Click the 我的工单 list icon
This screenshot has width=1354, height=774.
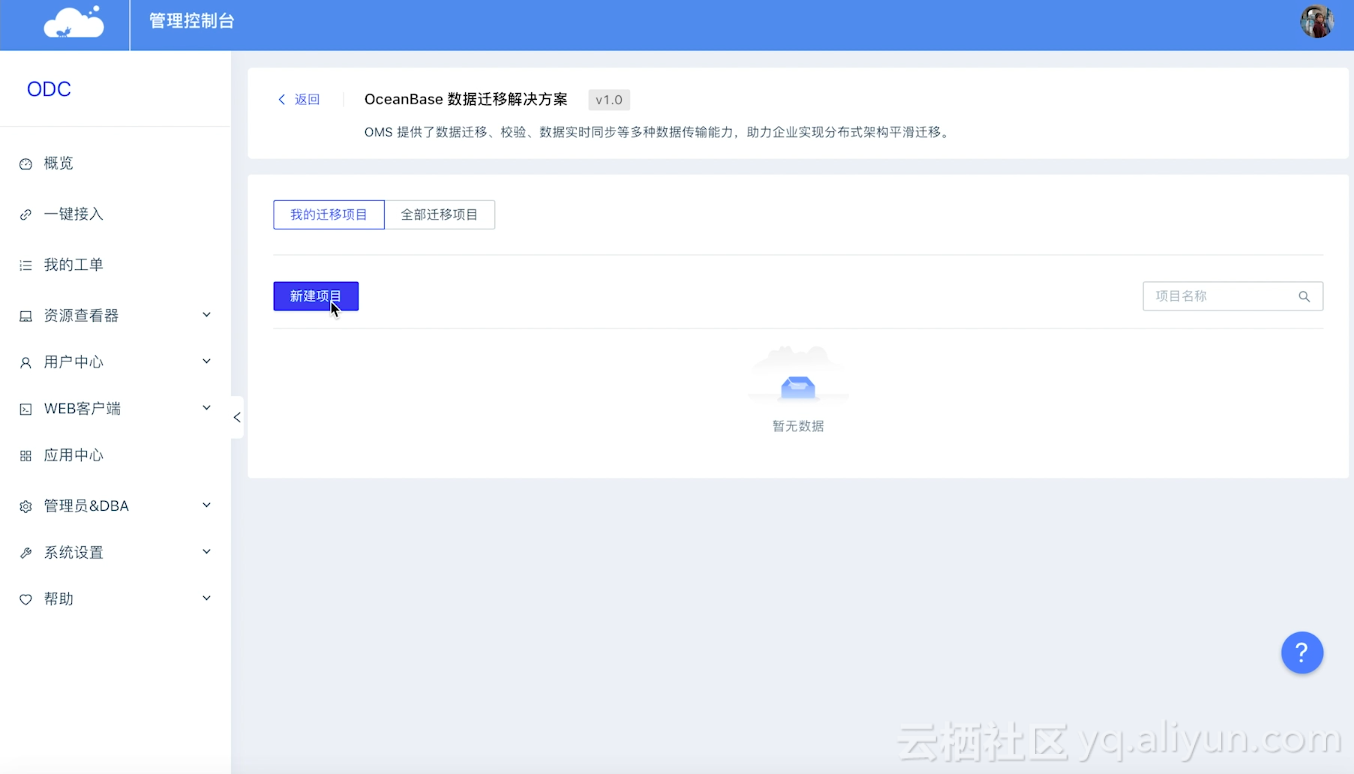pyautogui.click(x=26, y=266)
